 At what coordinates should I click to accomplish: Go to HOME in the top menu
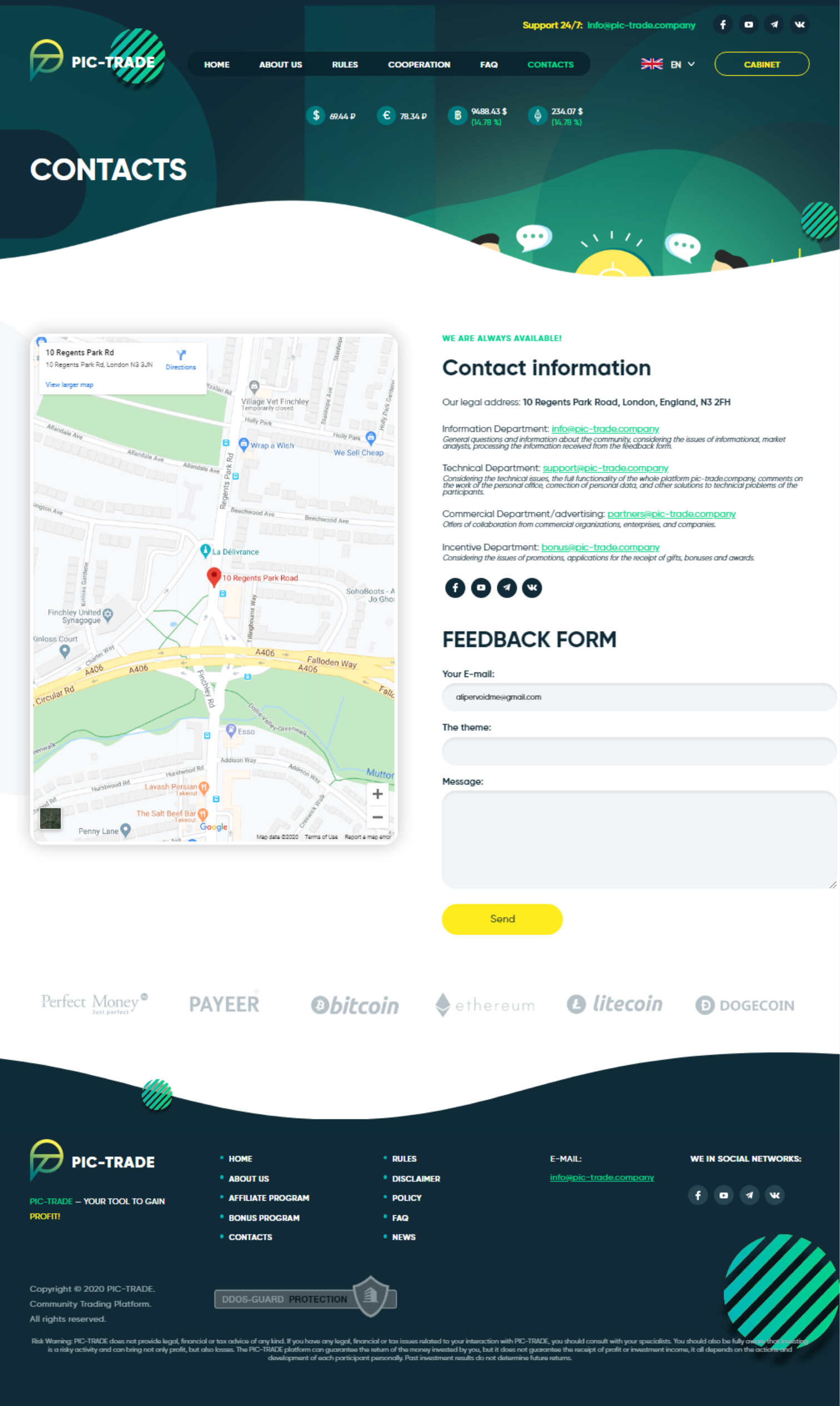pos(217,64)
